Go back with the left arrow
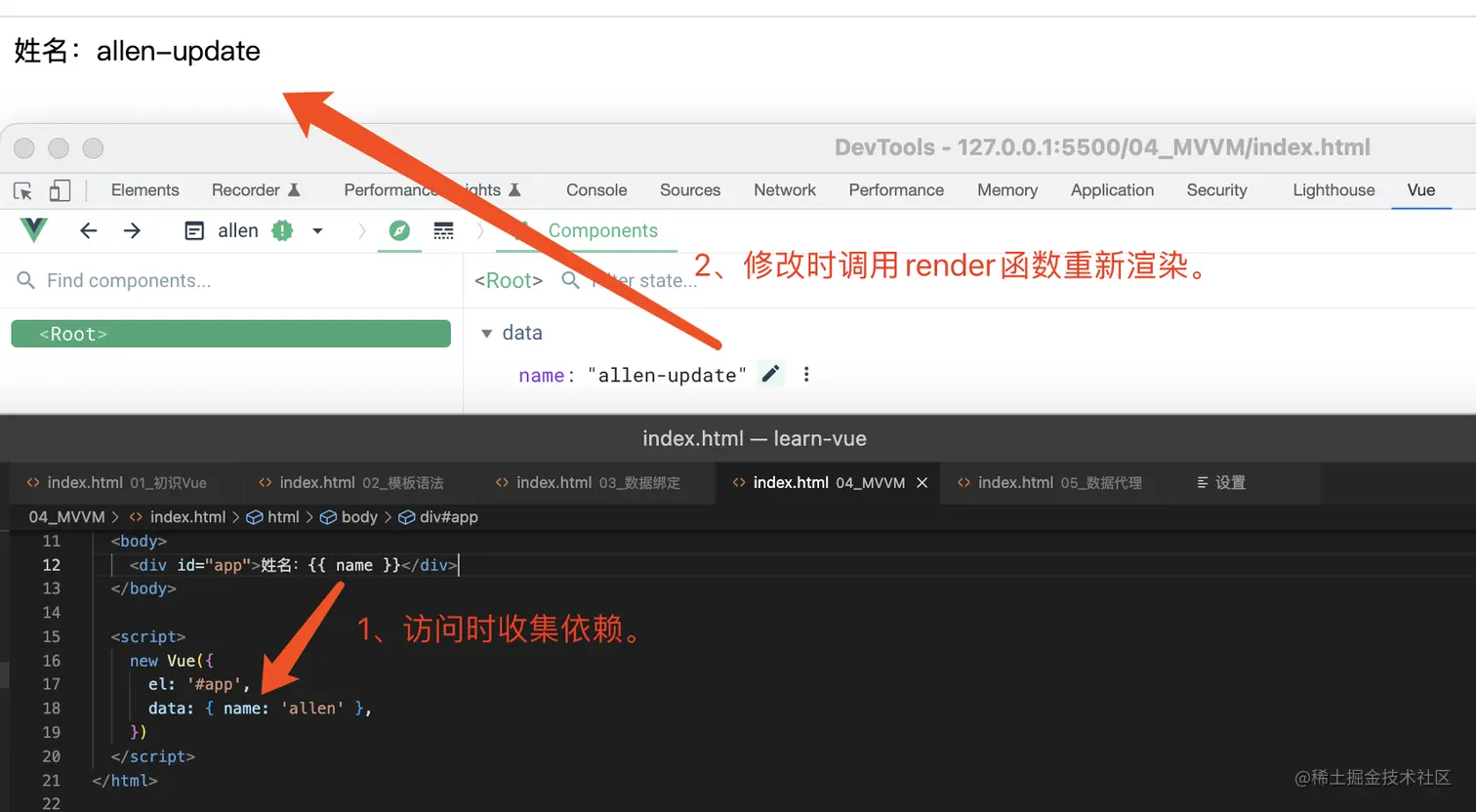Viewport: 1476px width, 812px height. [x=89, y=230]
